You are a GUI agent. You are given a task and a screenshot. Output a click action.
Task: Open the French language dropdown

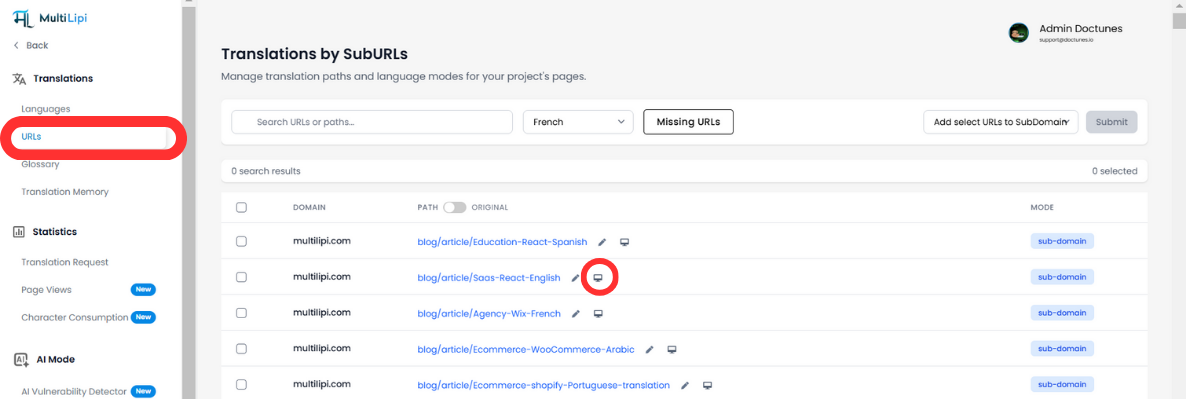578,122
